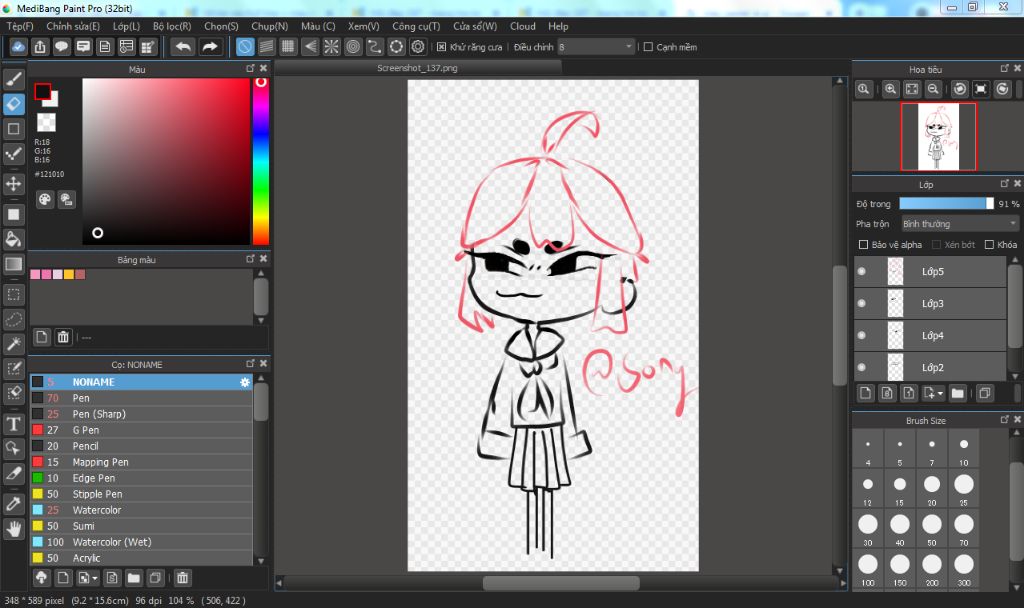The image size is (1024, 608).
Task: Select the Eraser tool
Action: point(14,104)
